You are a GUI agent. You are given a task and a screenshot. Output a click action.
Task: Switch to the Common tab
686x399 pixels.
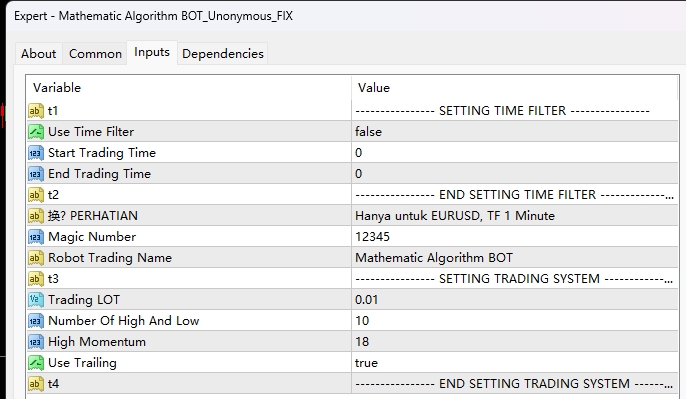(95, 54)
